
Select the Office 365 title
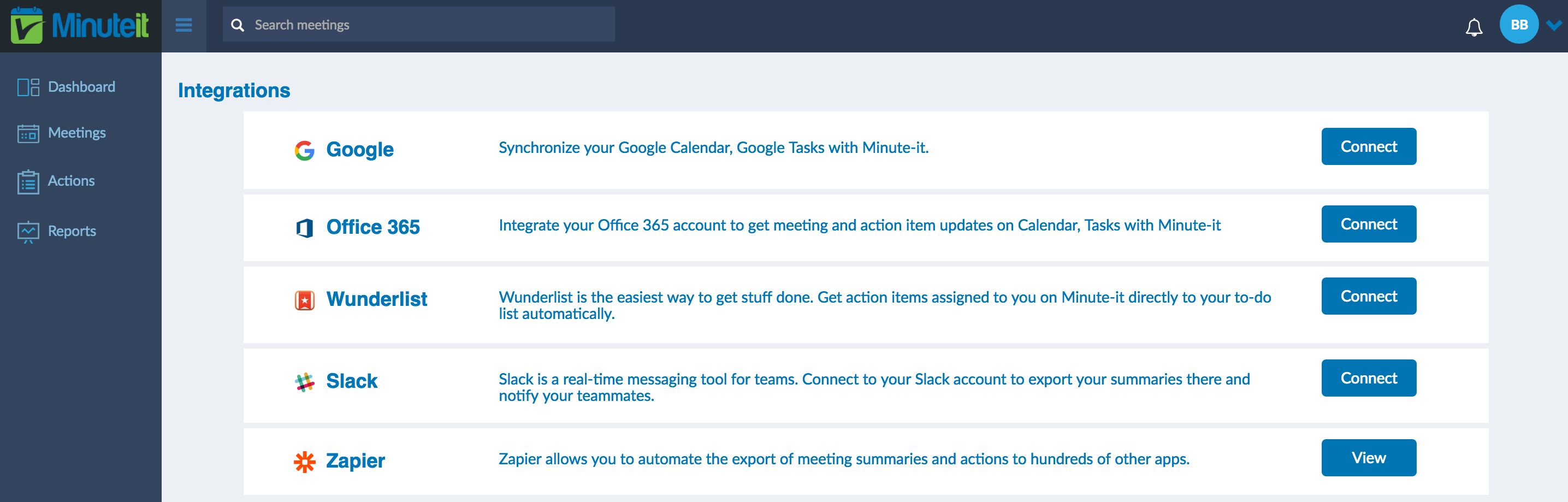(x=373, y=227)
